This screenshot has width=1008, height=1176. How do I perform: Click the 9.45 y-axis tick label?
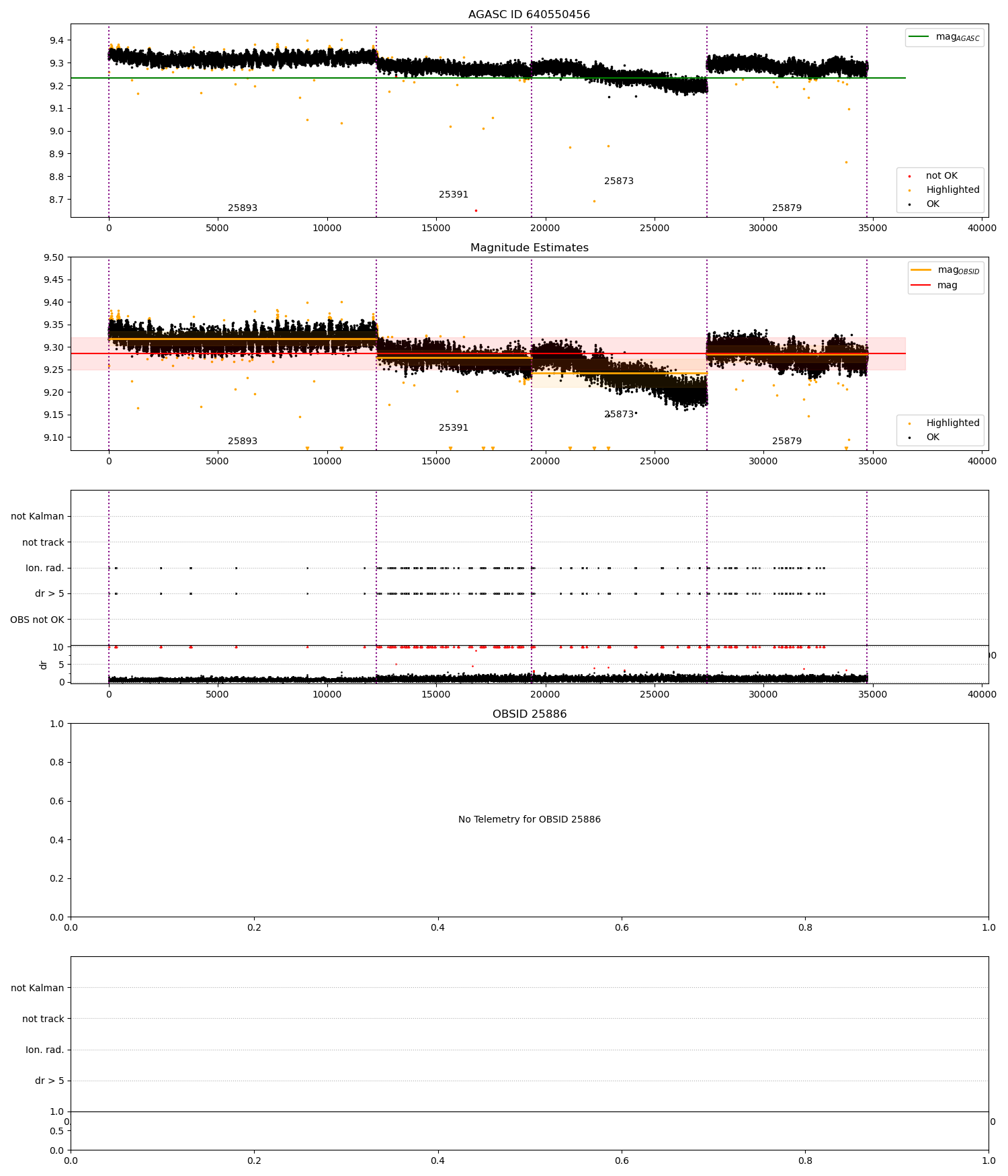point(53,280)
